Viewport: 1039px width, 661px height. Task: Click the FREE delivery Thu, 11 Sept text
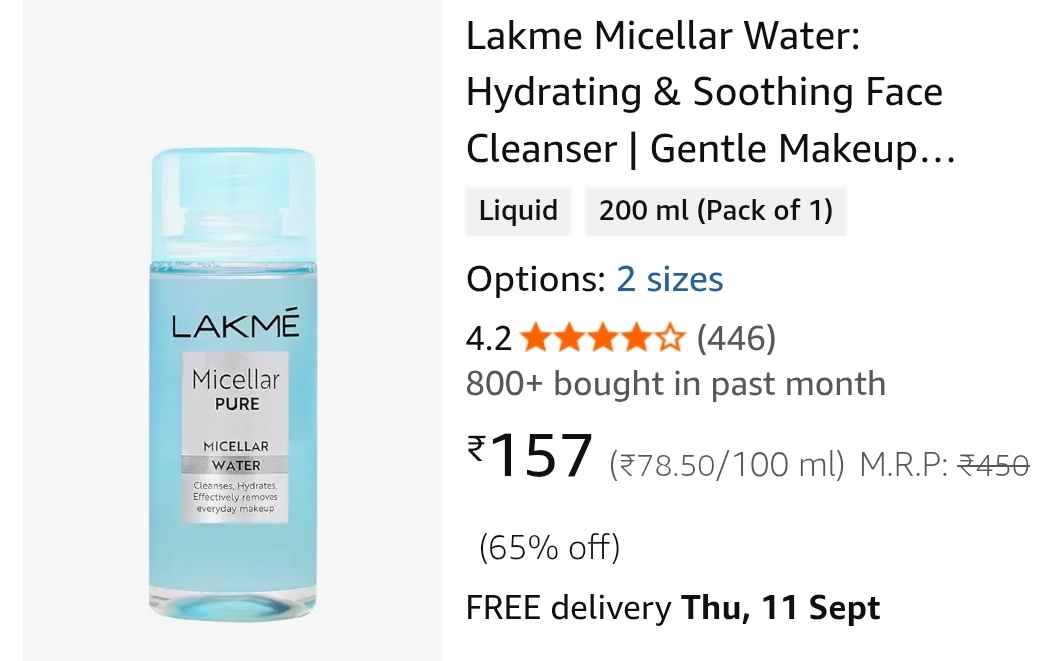(673, 607)
